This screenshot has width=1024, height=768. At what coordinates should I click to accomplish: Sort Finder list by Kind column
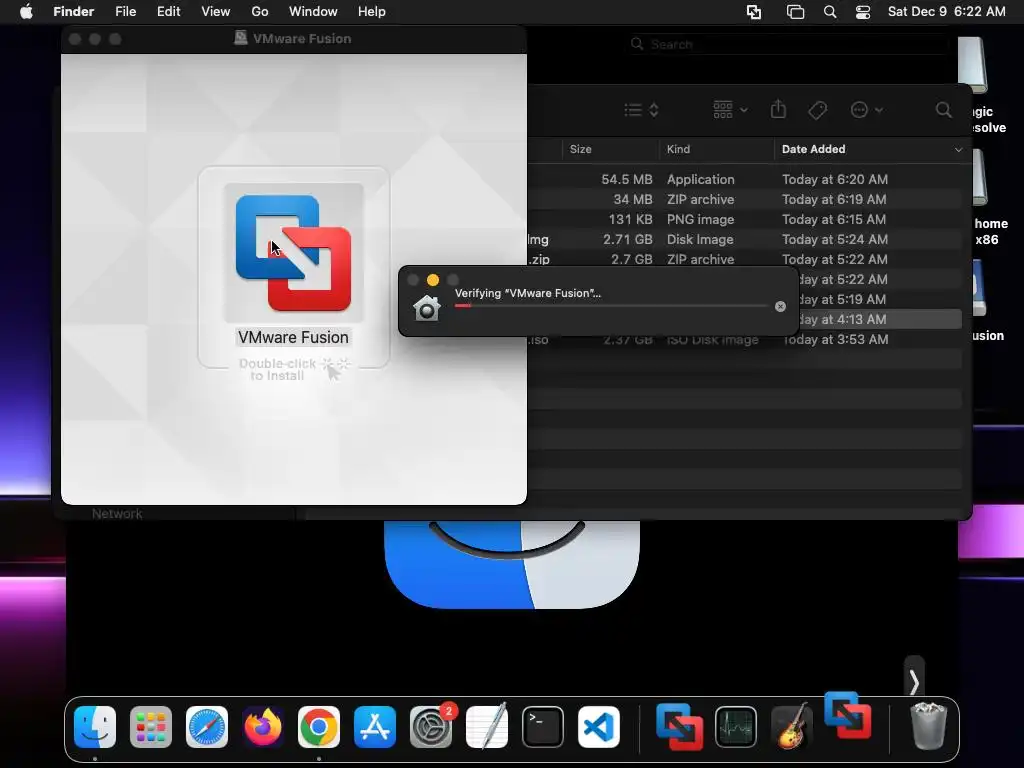pyautogui.click(x=678, y=149)
